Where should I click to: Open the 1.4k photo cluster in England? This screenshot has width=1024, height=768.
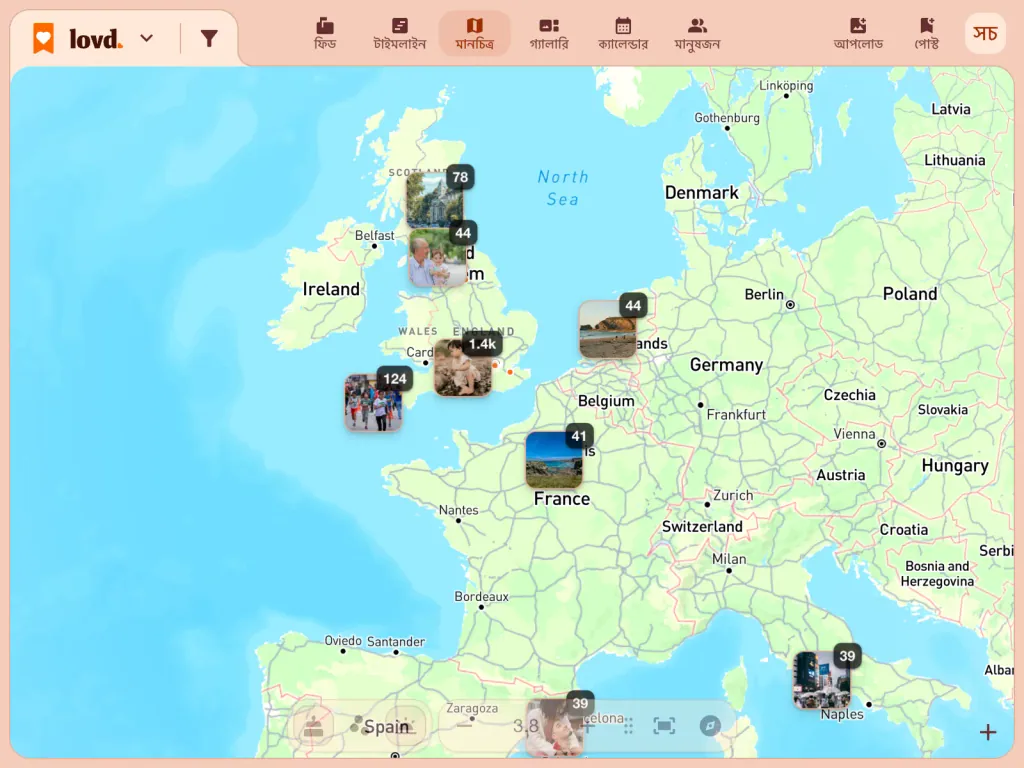click(463, 367)
